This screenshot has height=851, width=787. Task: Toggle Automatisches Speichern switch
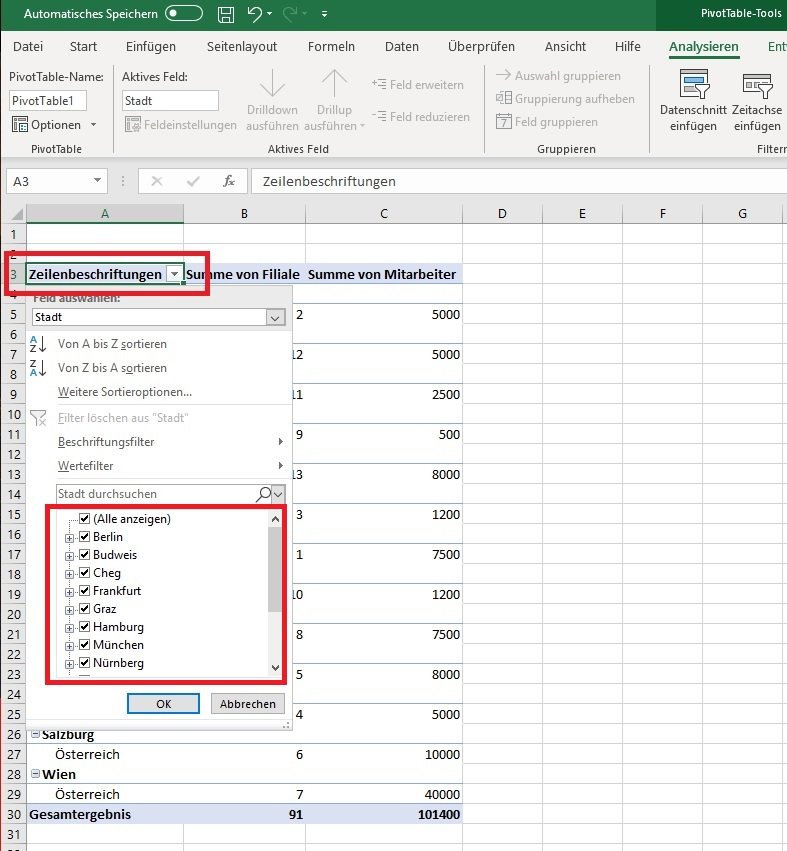click(184, 14)
